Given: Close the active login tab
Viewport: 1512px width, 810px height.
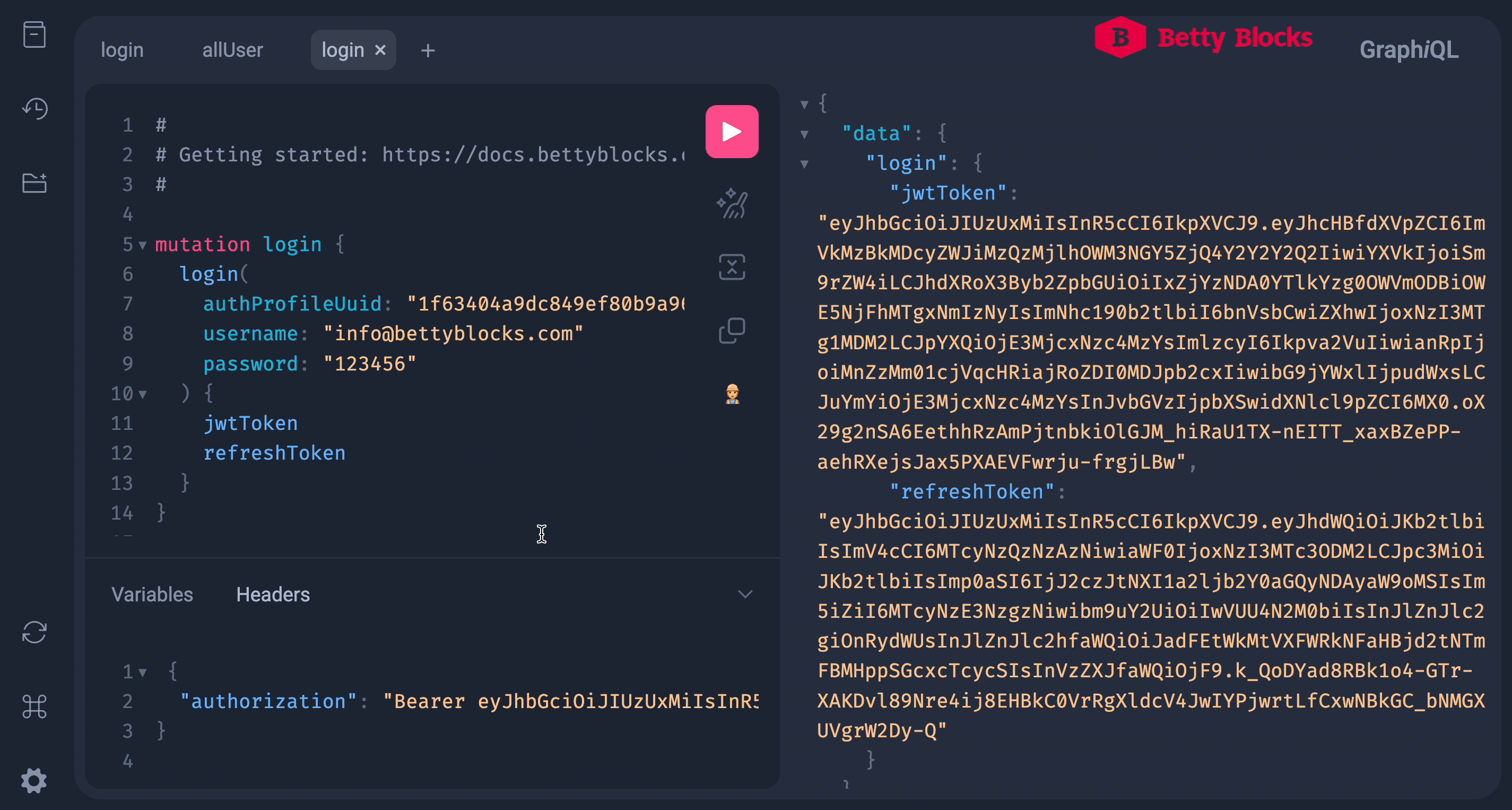Looking at the screenshot, I should click(x=380, y=50).
